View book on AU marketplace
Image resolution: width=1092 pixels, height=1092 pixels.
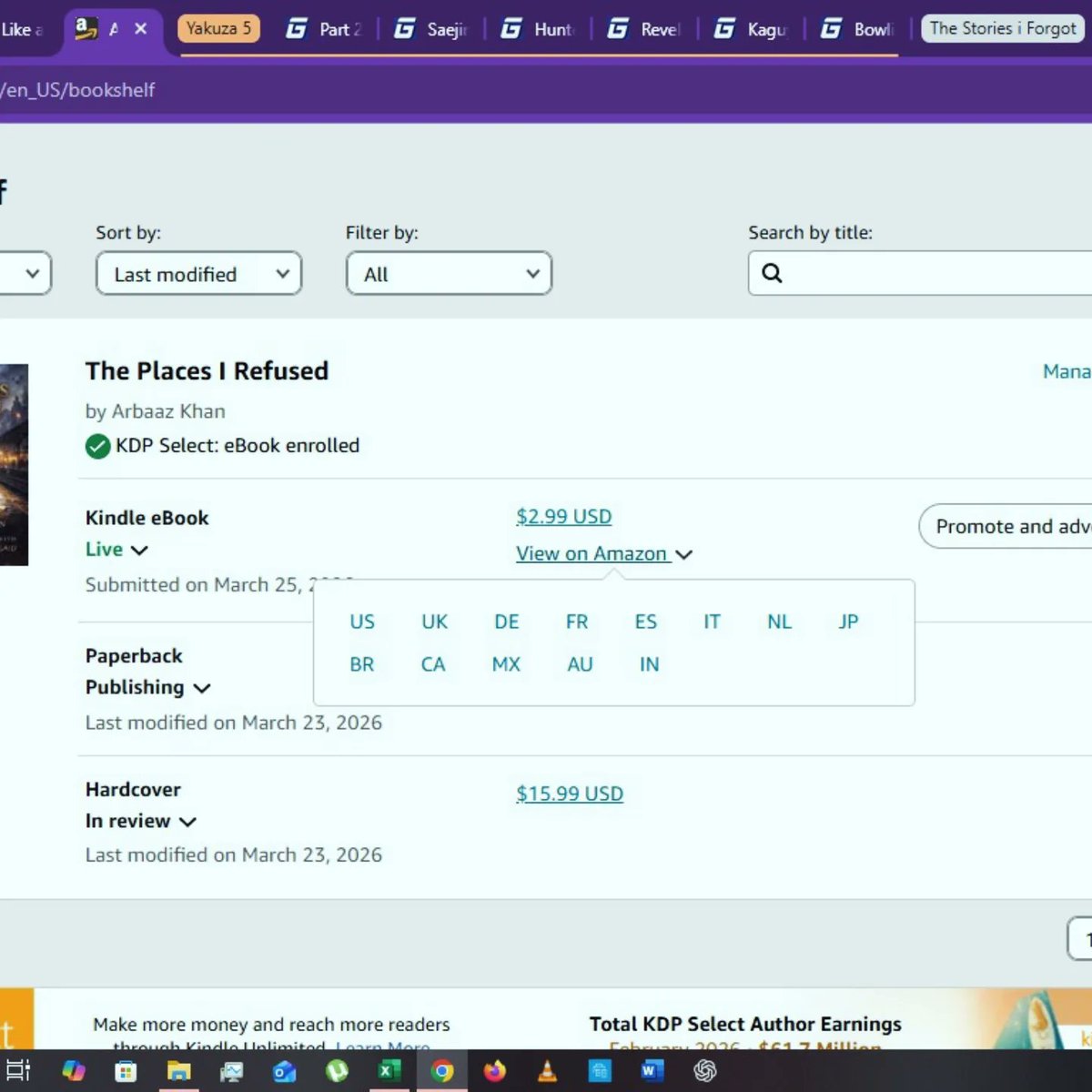point(580,665)
